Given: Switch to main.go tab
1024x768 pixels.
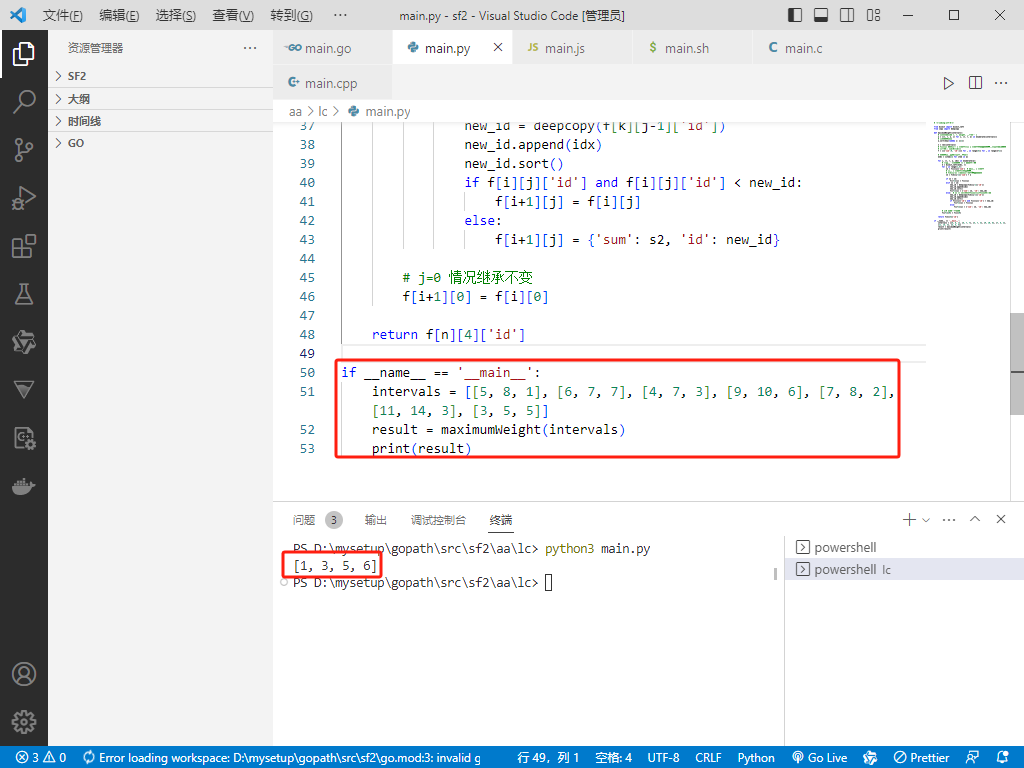Looking at the screenshot, I should pos(332,48).
